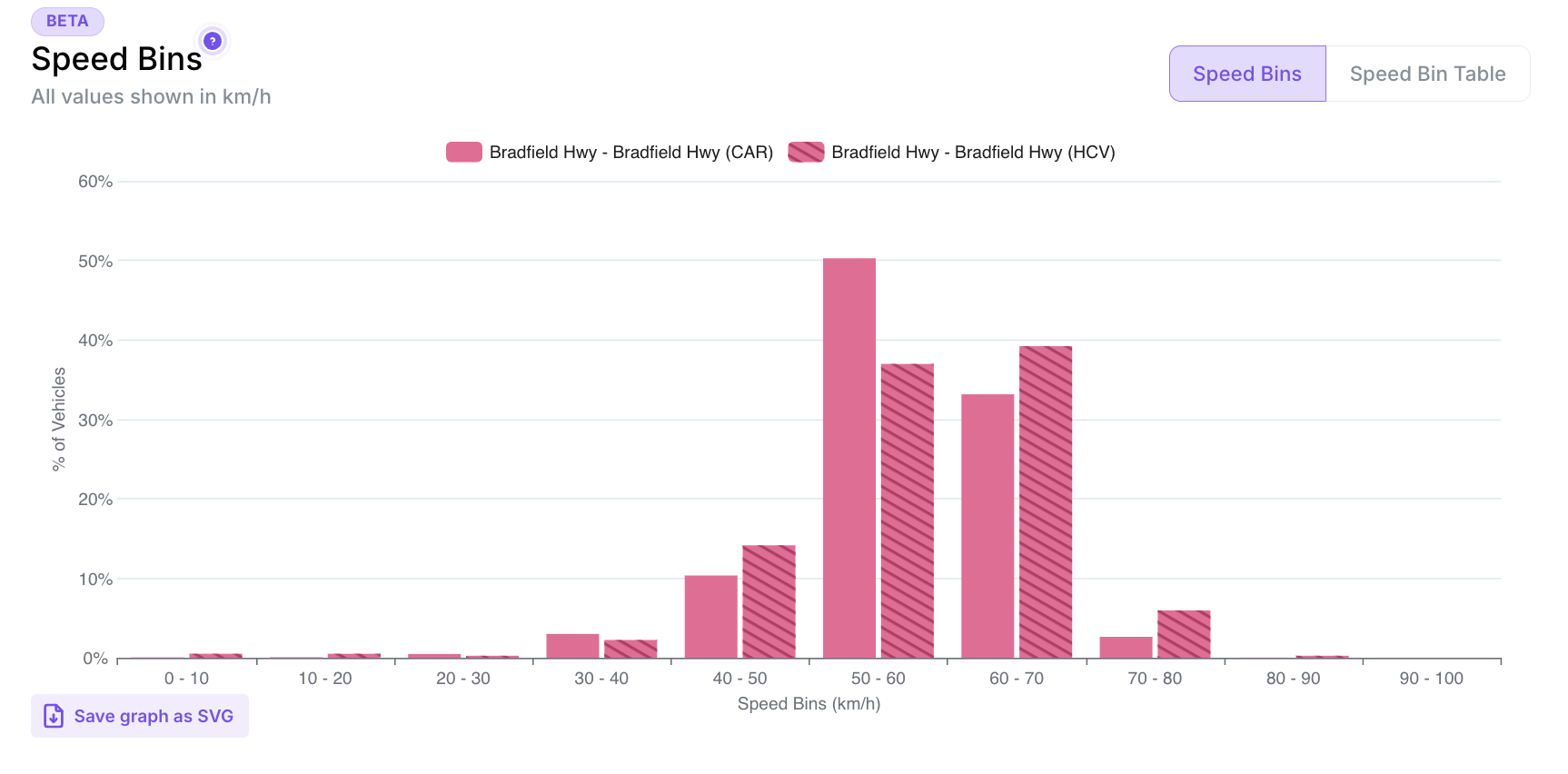
Task: Select the tallest 50 - 60 CAR bar
Action: tap(848, 454)
